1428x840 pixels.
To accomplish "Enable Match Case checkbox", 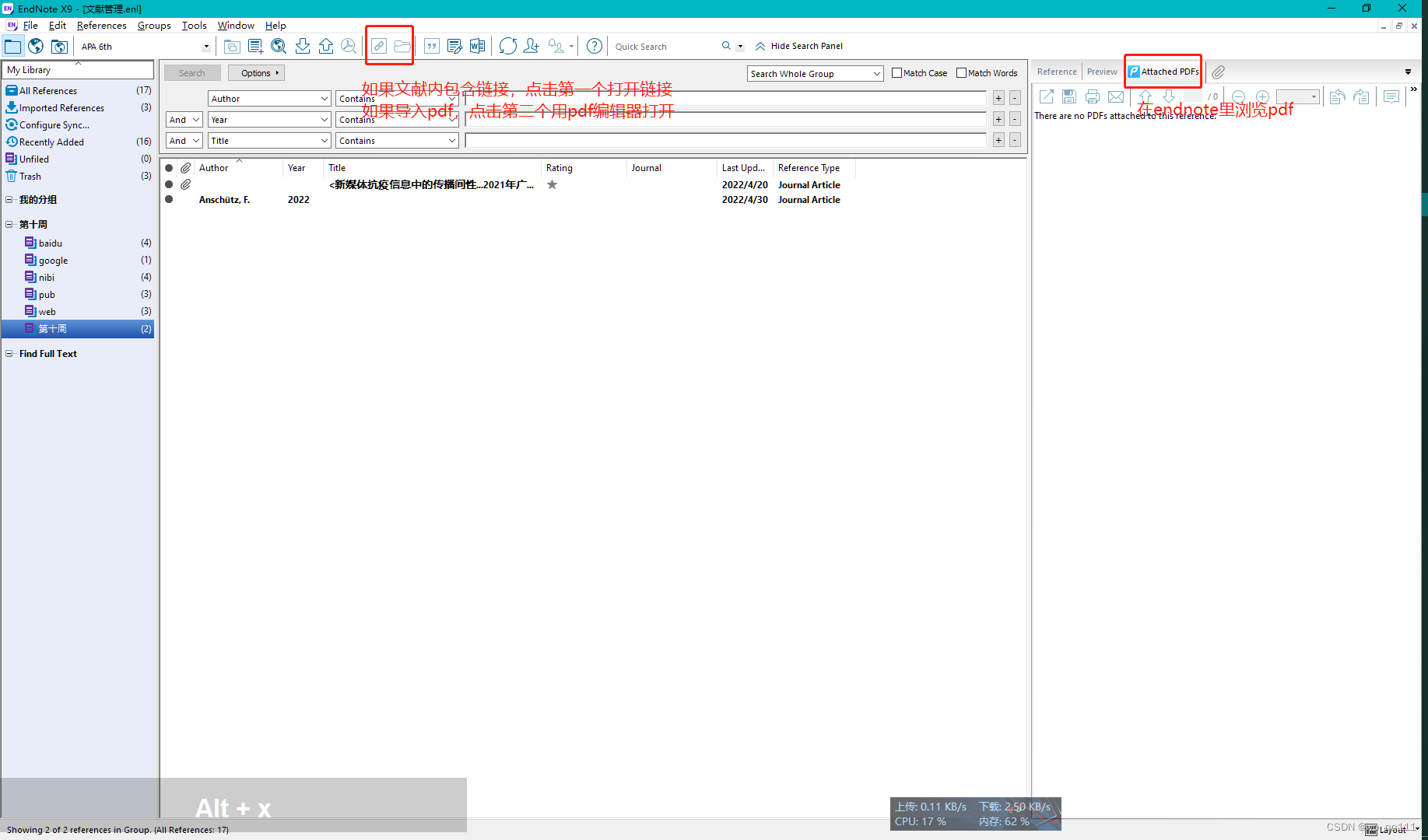I will tap(896, 73).
